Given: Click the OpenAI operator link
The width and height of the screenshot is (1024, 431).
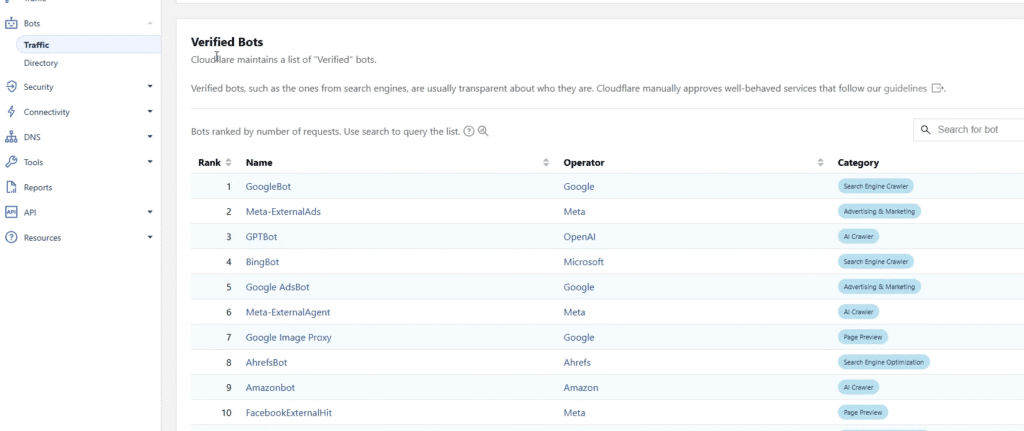Looking at the screenshot, I should coord(580,237).
